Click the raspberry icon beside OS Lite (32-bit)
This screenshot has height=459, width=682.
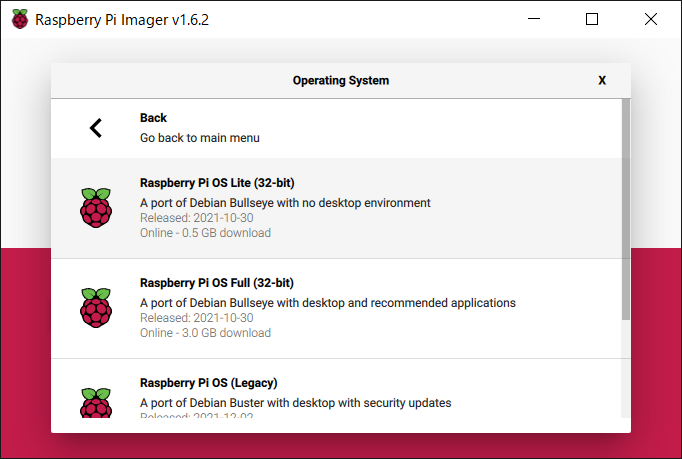(x=96, y=208)
